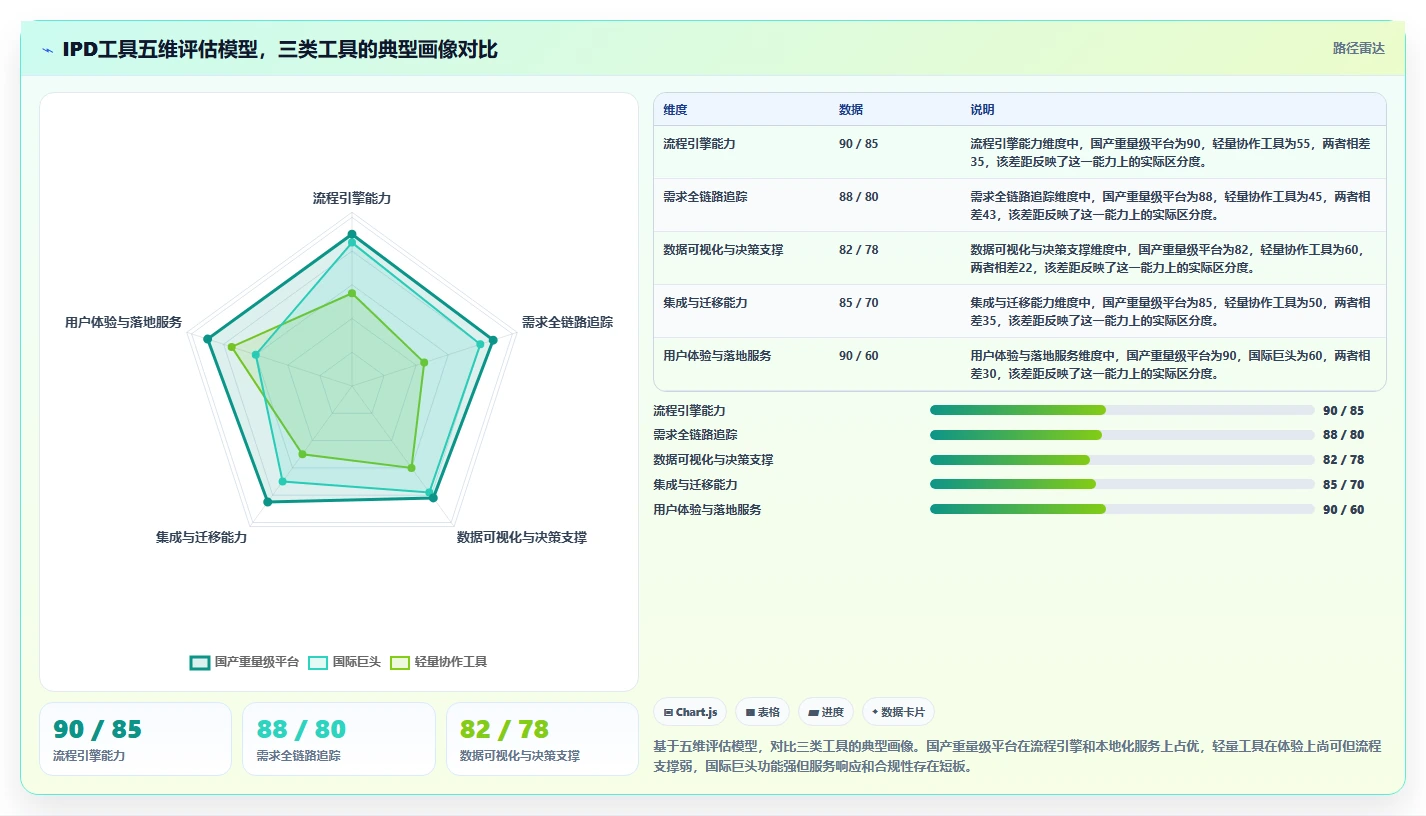
Task: Click radar axis label 集成与迁移能力
Action: 201,537
